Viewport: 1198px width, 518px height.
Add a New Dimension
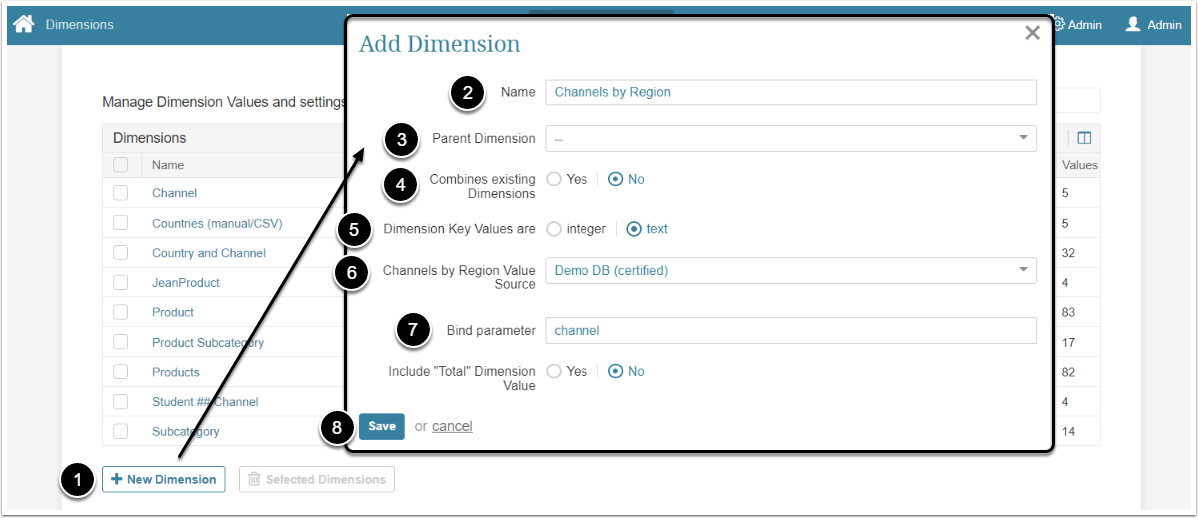pyautogui.click(x=164, y=480)
